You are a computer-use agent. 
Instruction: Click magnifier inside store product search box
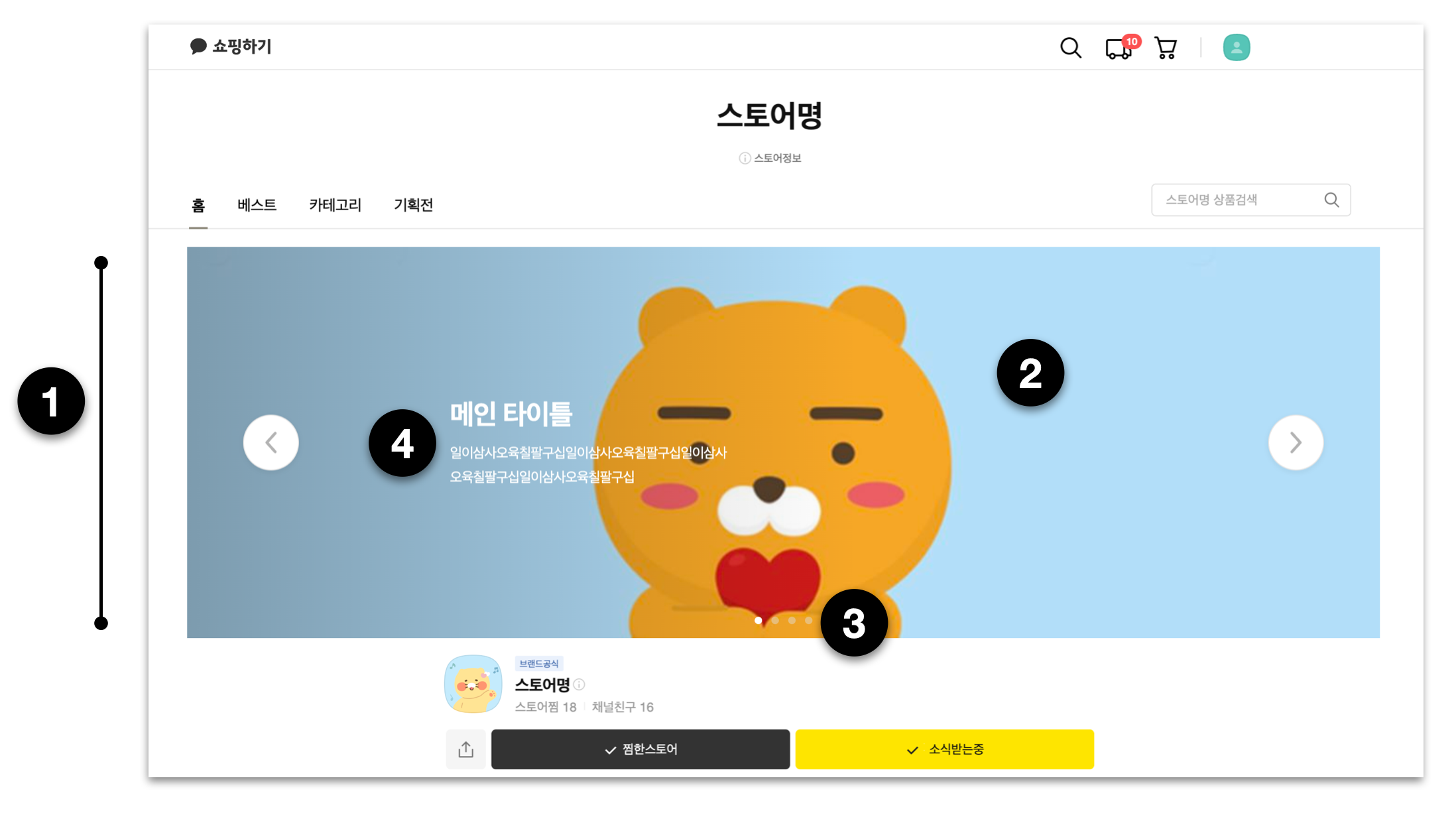(1331, 200)
